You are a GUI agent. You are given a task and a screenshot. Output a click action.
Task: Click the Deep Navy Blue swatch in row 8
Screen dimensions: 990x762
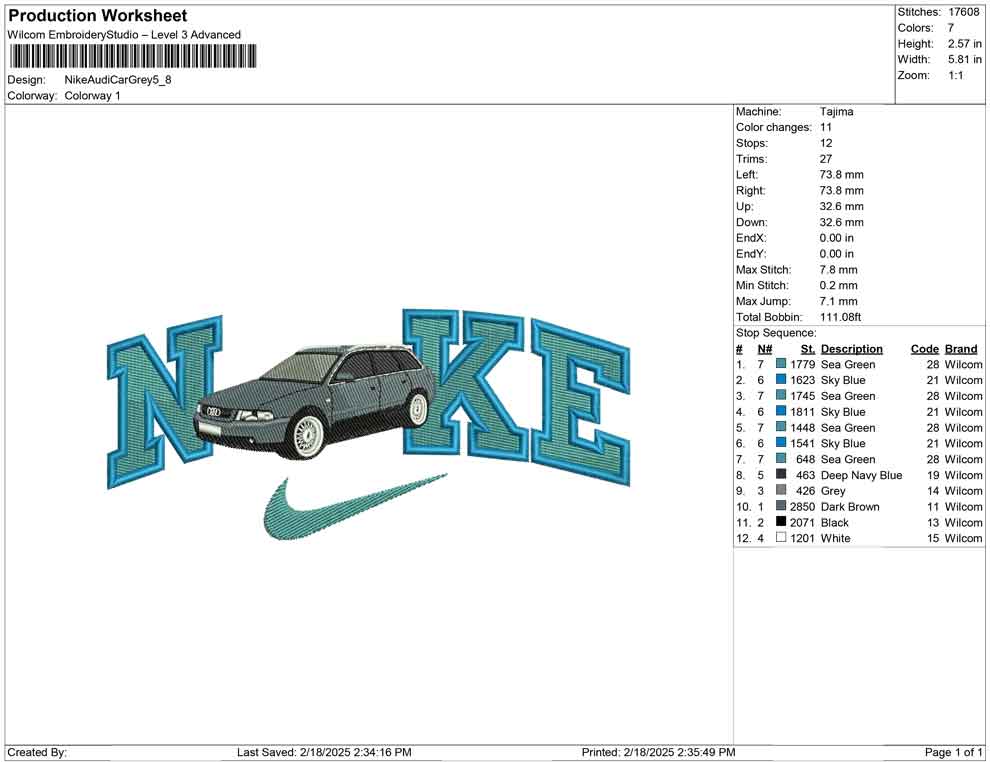[780, 475]
